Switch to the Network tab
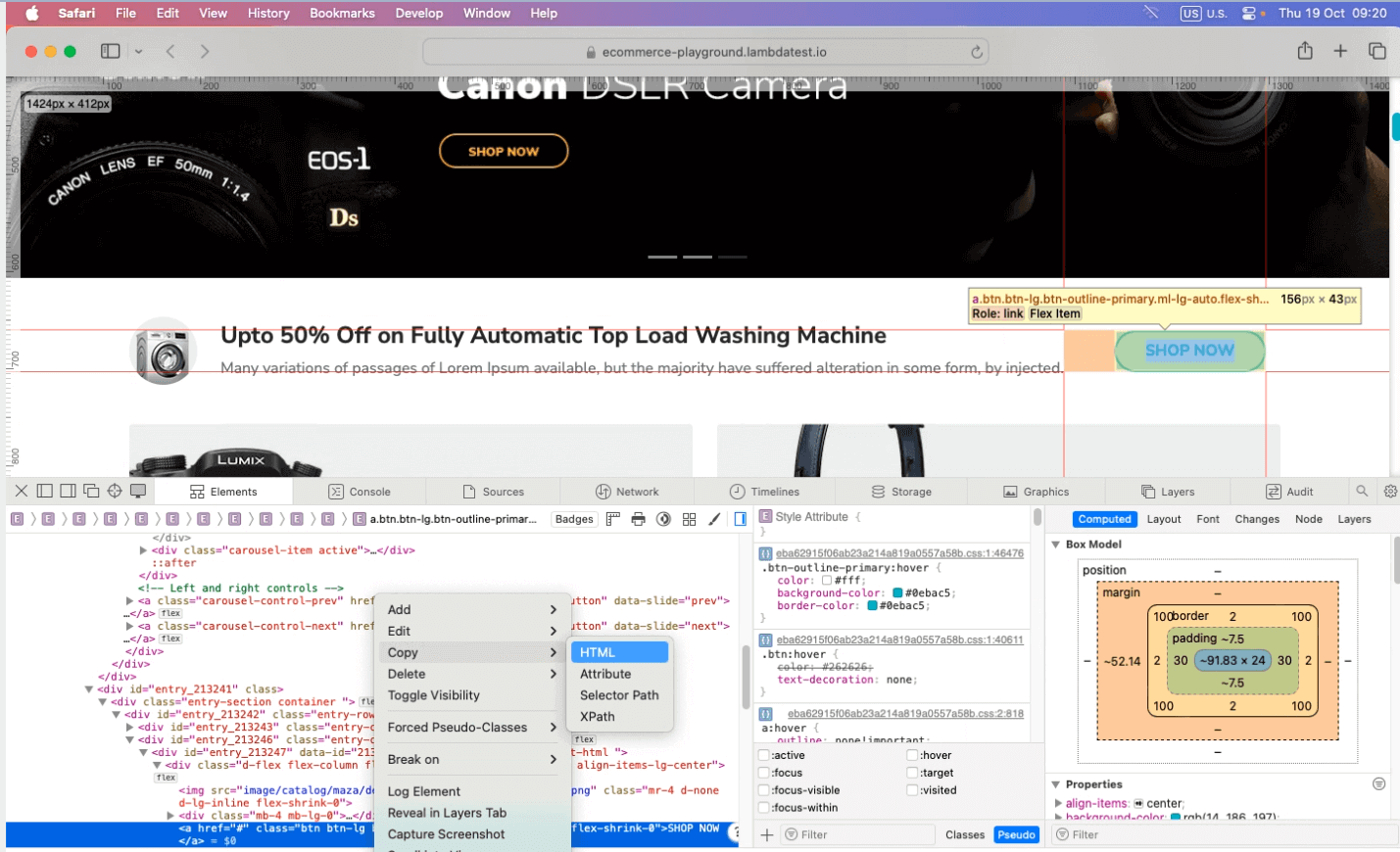 [630, 491]
